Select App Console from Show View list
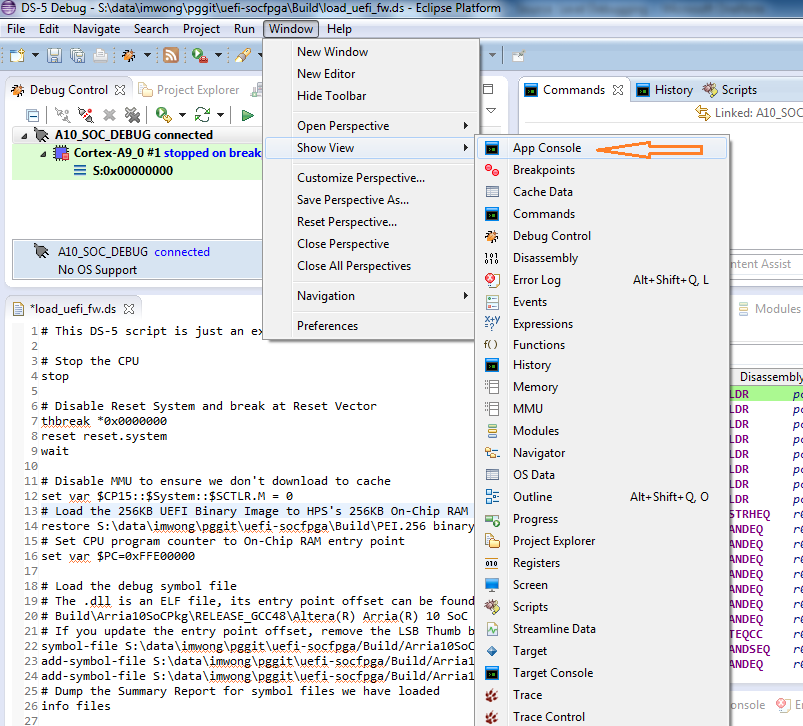 (546, 148)
